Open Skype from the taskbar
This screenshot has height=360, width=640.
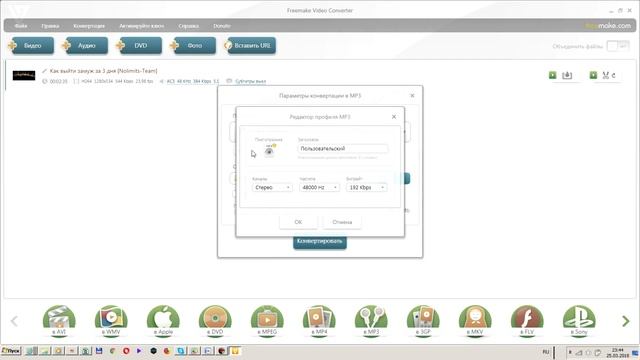point(181,351)
